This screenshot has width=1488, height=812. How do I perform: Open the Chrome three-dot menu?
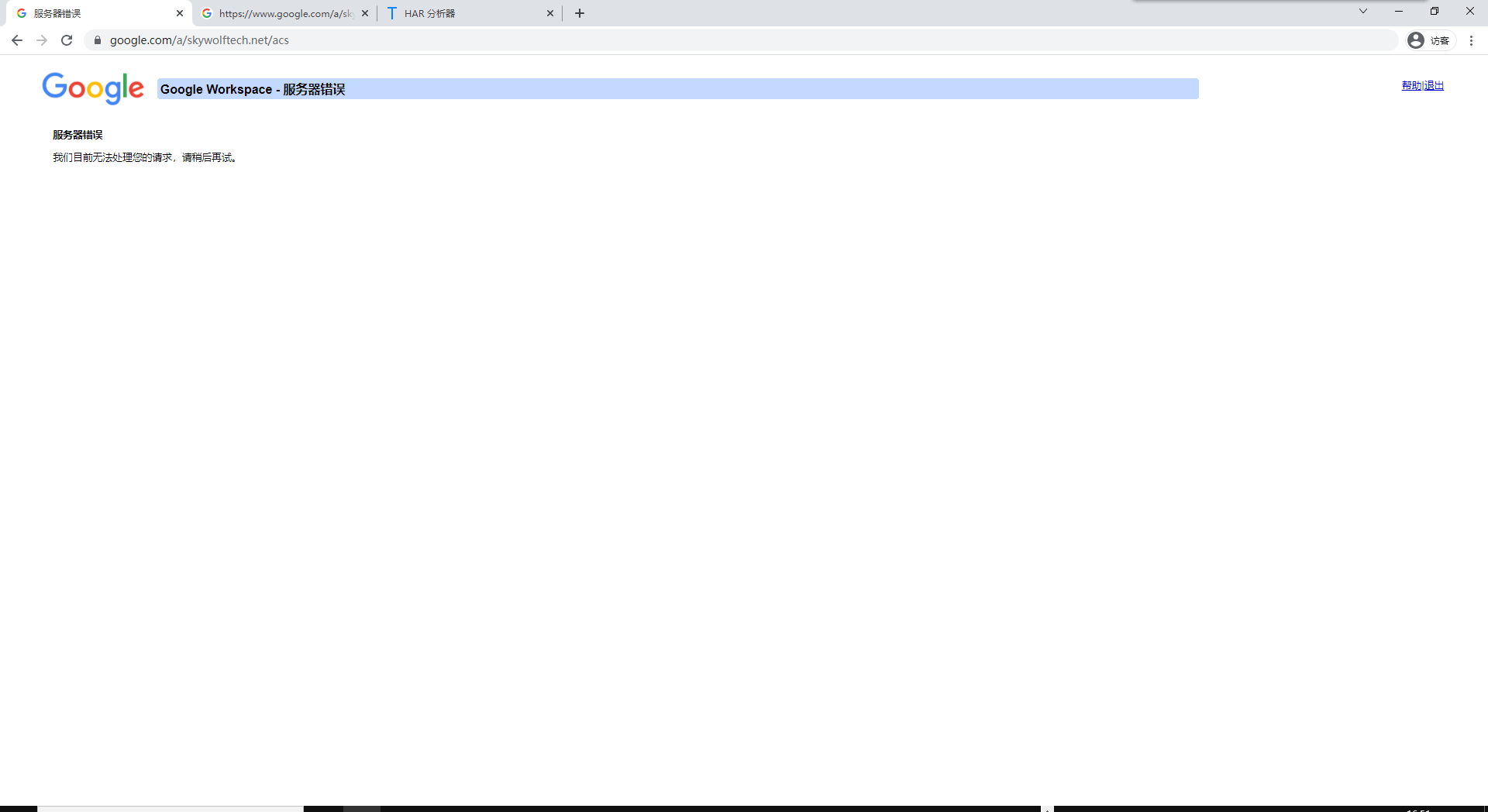pos(1471,40)
